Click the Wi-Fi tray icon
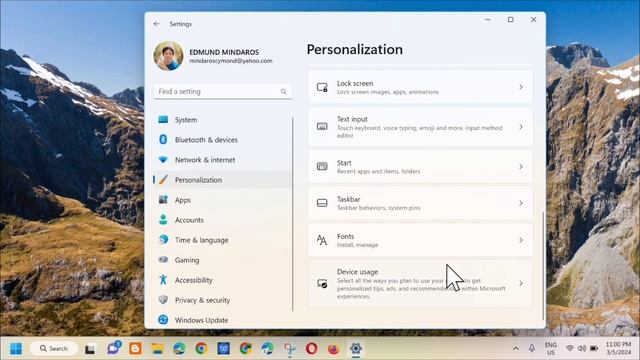Screen dimensions: 640x360 tap(570, 349)
